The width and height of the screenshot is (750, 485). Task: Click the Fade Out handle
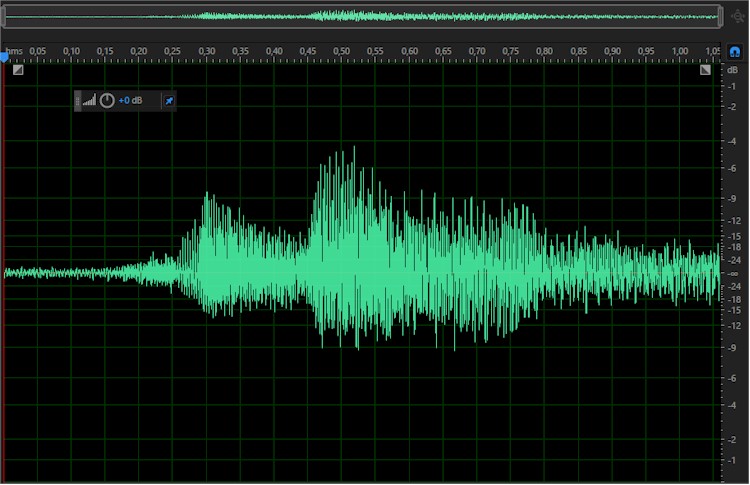[x=705, y=70]
